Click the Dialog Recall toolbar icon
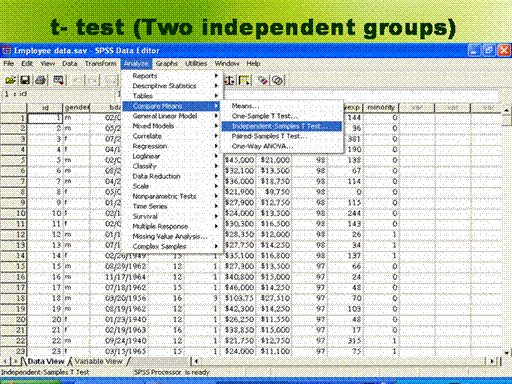This screenshot has width=512, height=384. (x=59, y=80)
